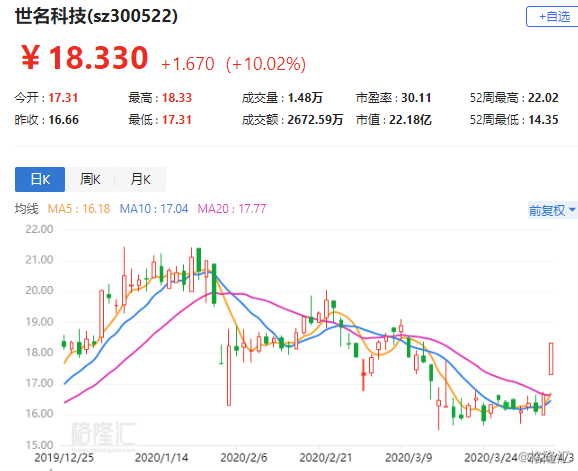The height and width of the screenshot is (471, 578).
Task: Click the 最高 value 18.33
Action: coord(177,98)
